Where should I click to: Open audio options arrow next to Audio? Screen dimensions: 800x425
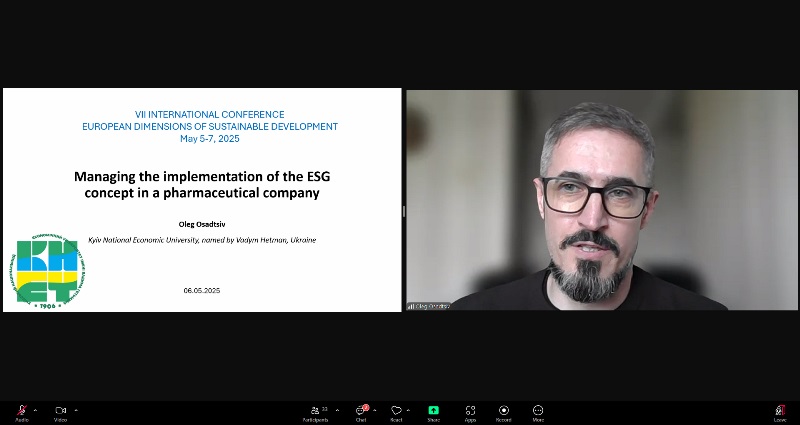point(35,410)
